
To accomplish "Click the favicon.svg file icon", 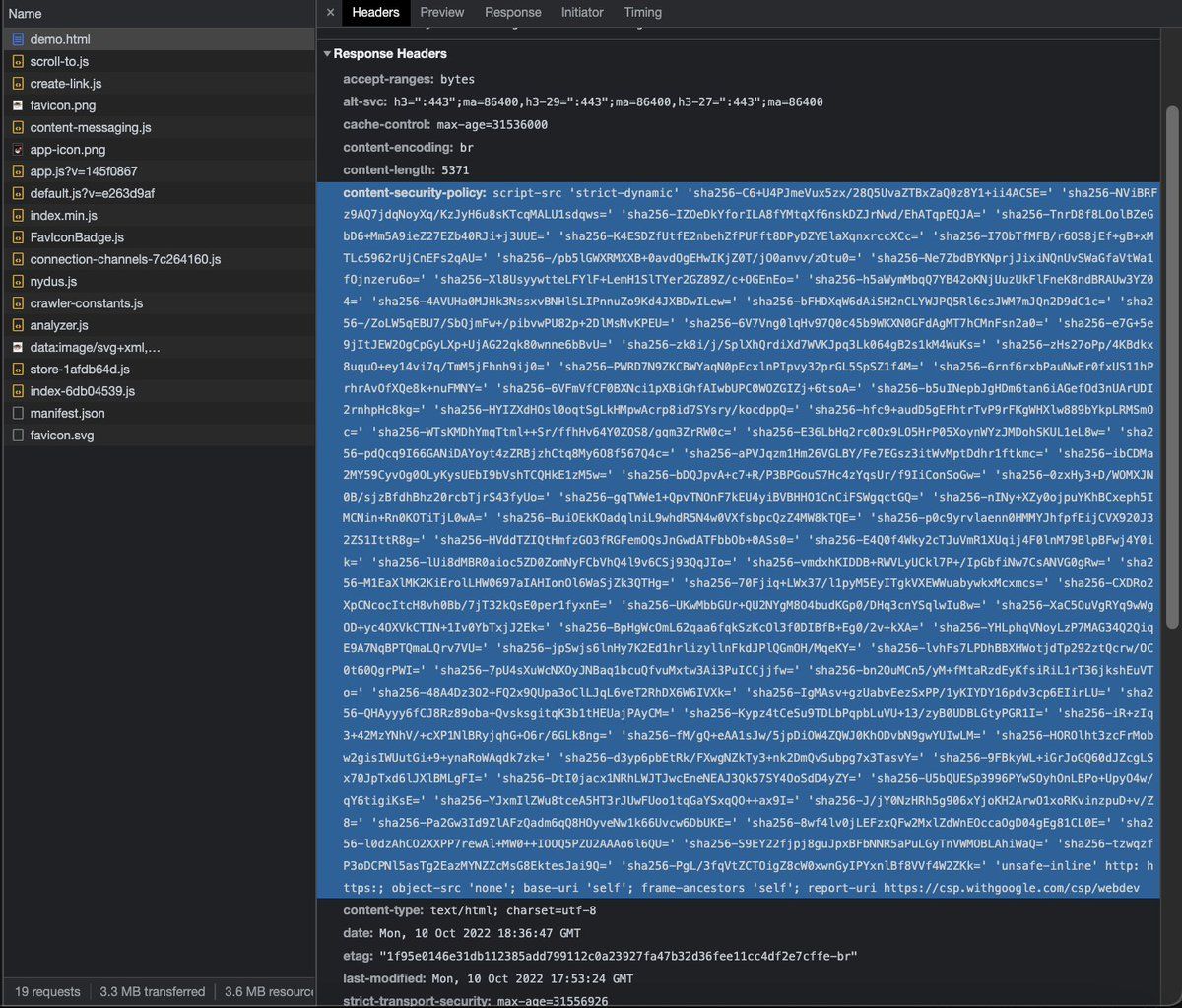I will (18, 435).
